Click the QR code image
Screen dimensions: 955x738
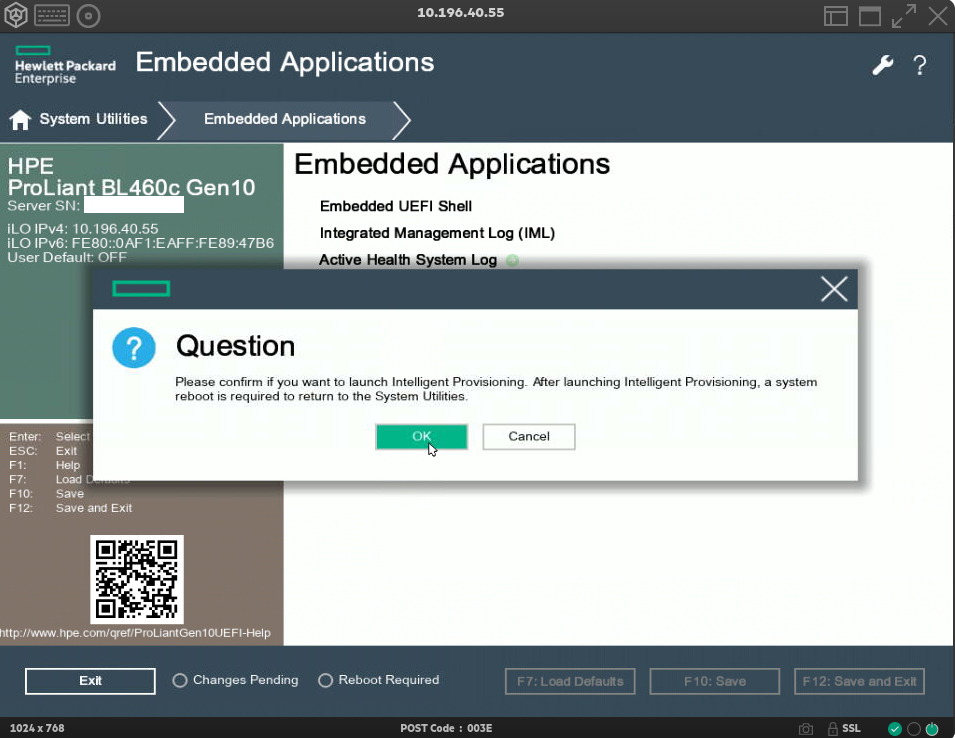(137, 580)
